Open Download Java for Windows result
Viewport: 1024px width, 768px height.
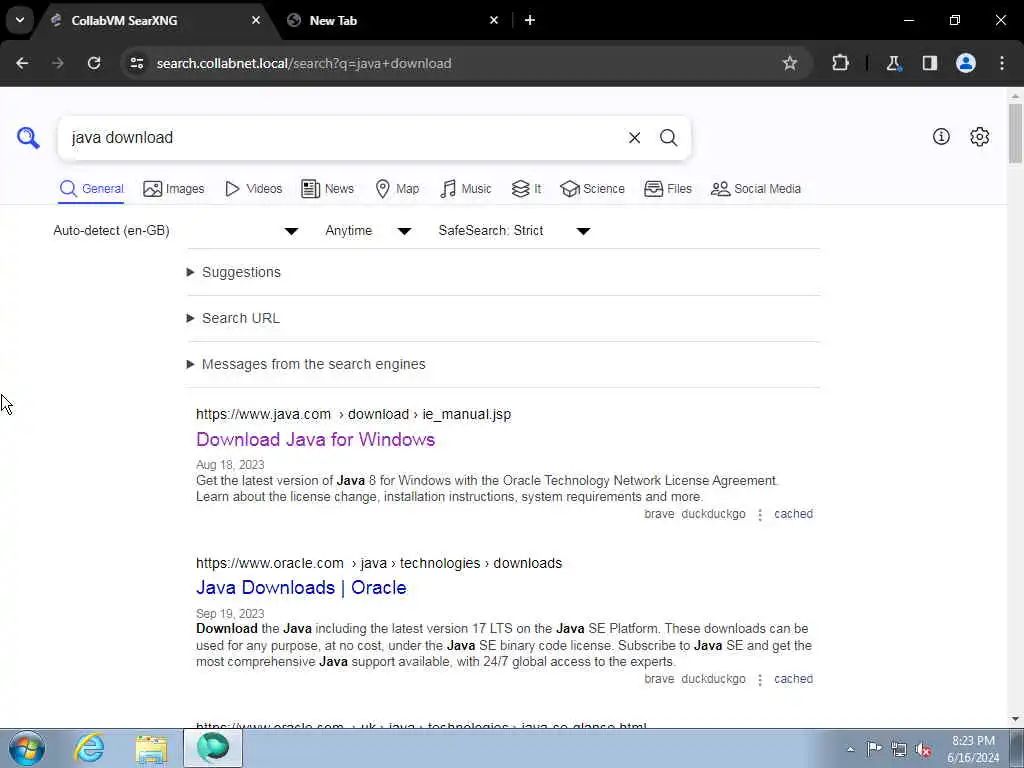(315, 440)
